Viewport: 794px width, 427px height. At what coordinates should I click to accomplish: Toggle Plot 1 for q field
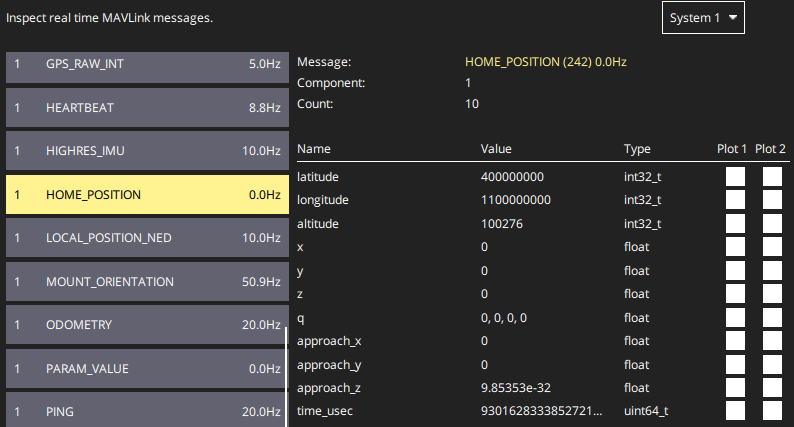(735, 318)
